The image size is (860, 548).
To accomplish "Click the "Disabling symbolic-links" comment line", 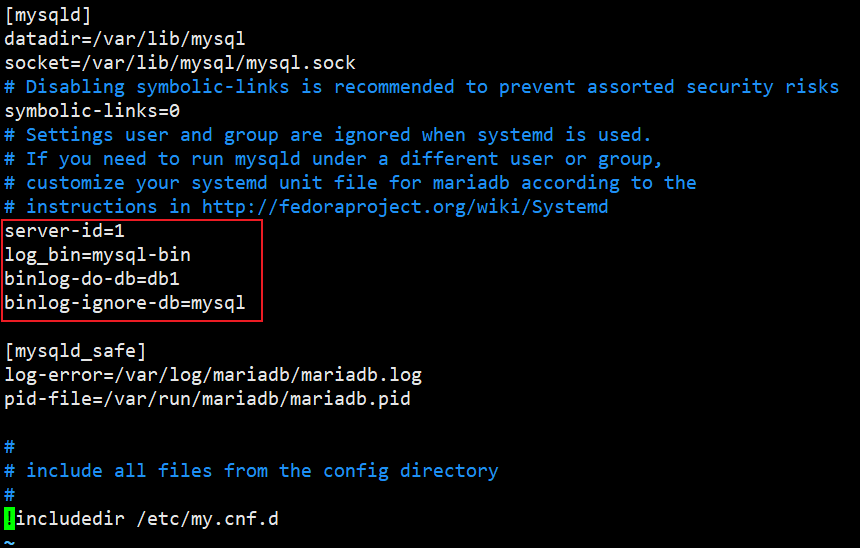I will (421, 87).
